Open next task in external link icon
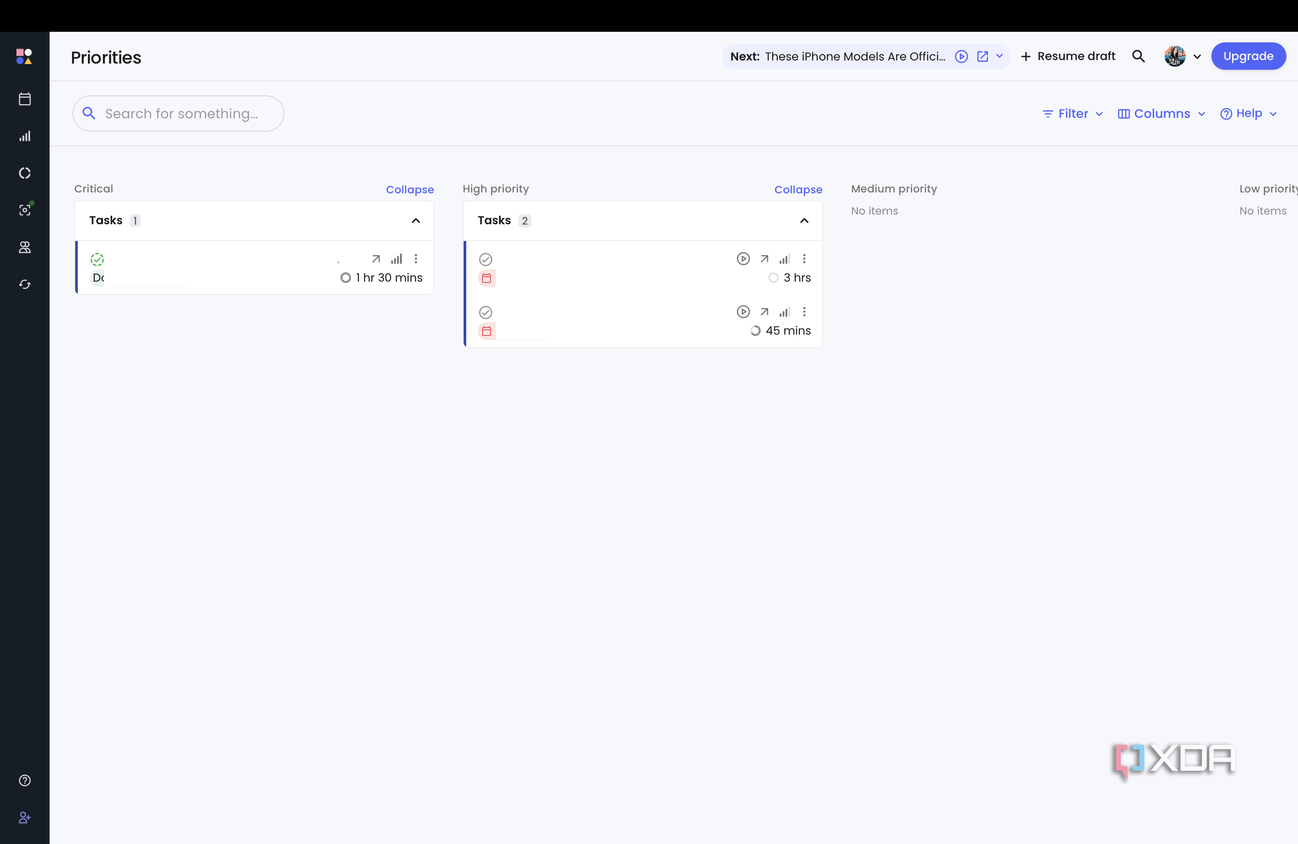Screen dimensions: 1298x844 (983, 57)
